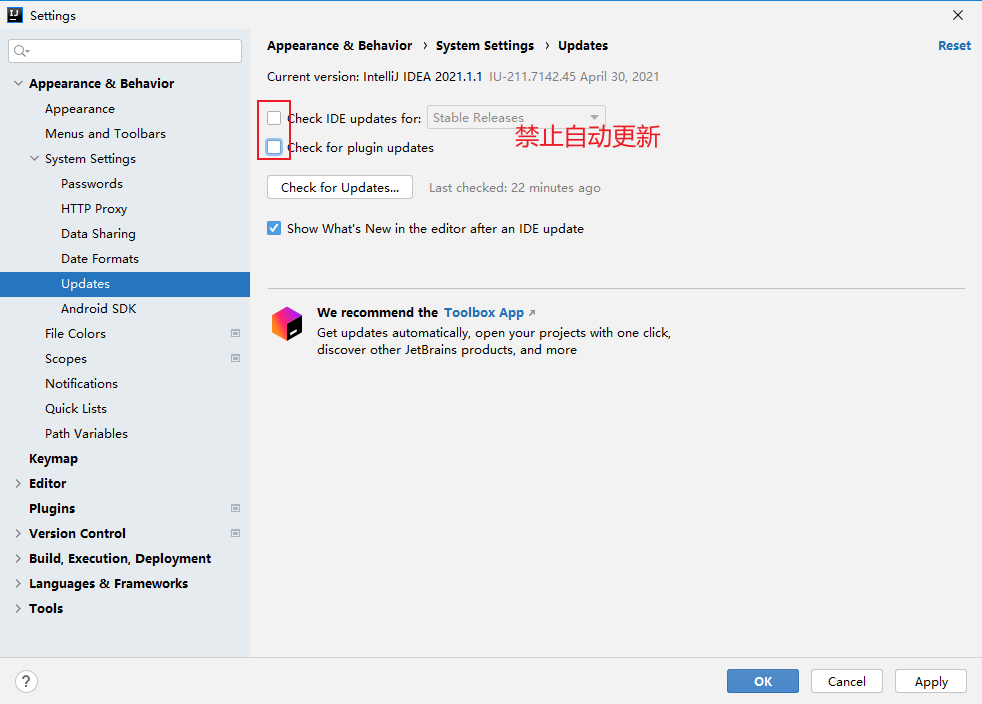This screenshot has height=704, width=982.
Task: Expand Build, Execution, Deployment section arrow
Action: [x=18, y=558]
